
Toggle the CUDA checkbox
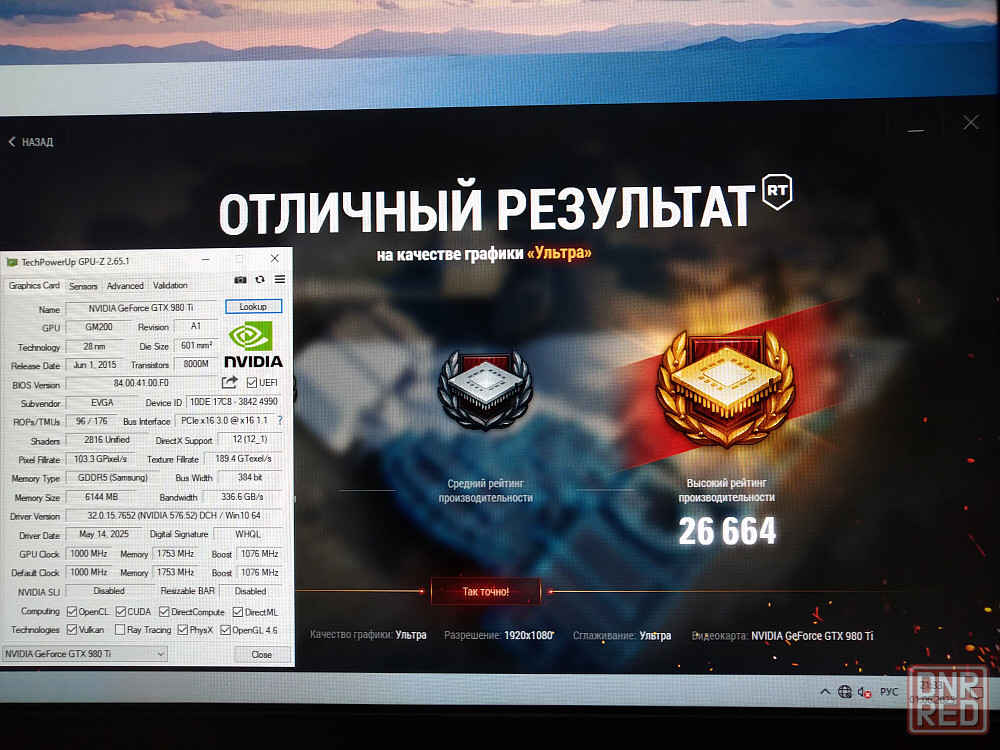tap(121, 612)
